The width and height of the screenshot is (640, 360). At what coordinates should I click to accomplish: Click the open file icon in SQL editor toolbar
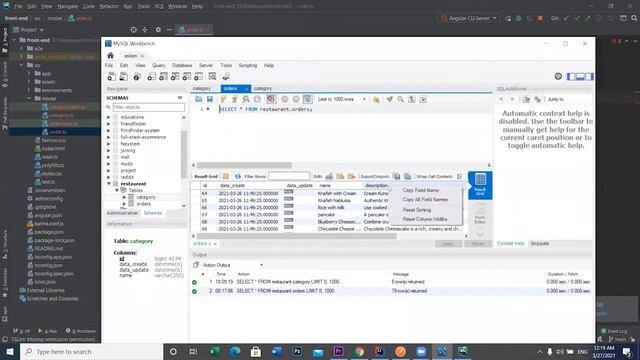pyautogui.click(x=198, y=99)
